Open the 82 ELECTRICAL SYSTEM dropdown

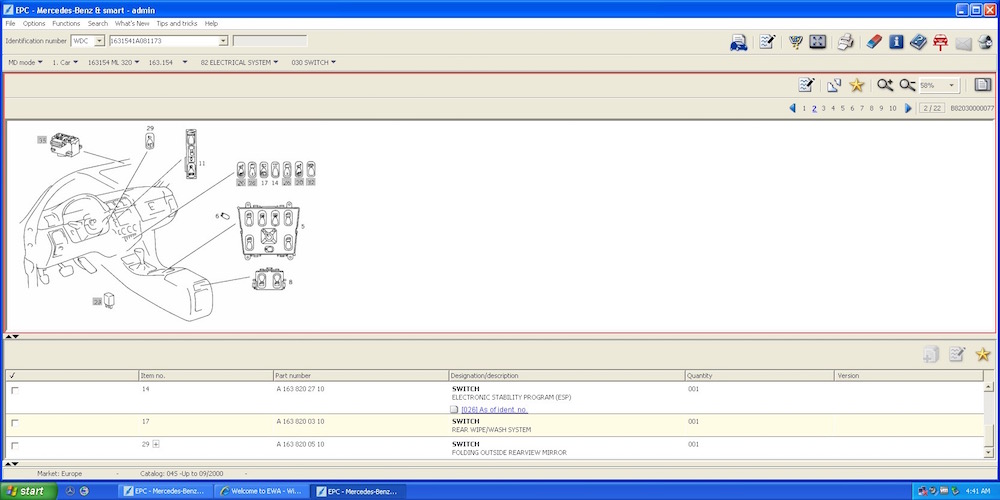pos(240,62)
